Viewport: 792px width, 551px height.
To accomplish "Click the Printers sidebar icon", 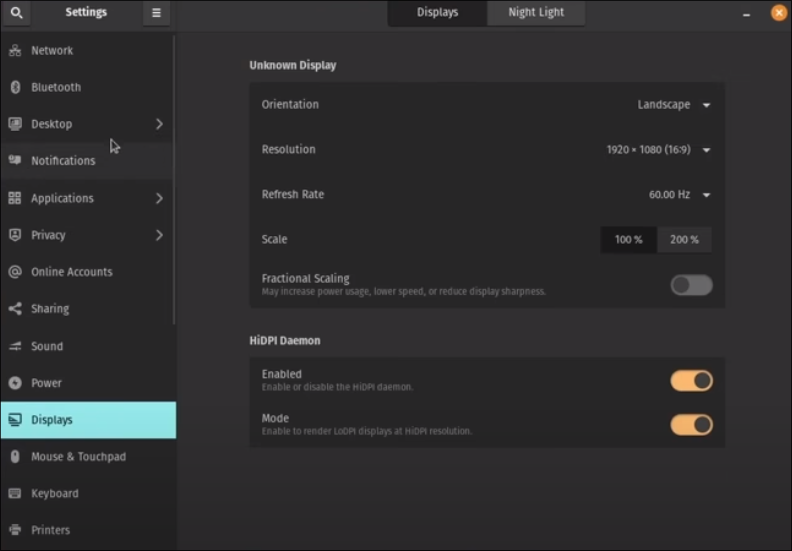I will (15, 530).
